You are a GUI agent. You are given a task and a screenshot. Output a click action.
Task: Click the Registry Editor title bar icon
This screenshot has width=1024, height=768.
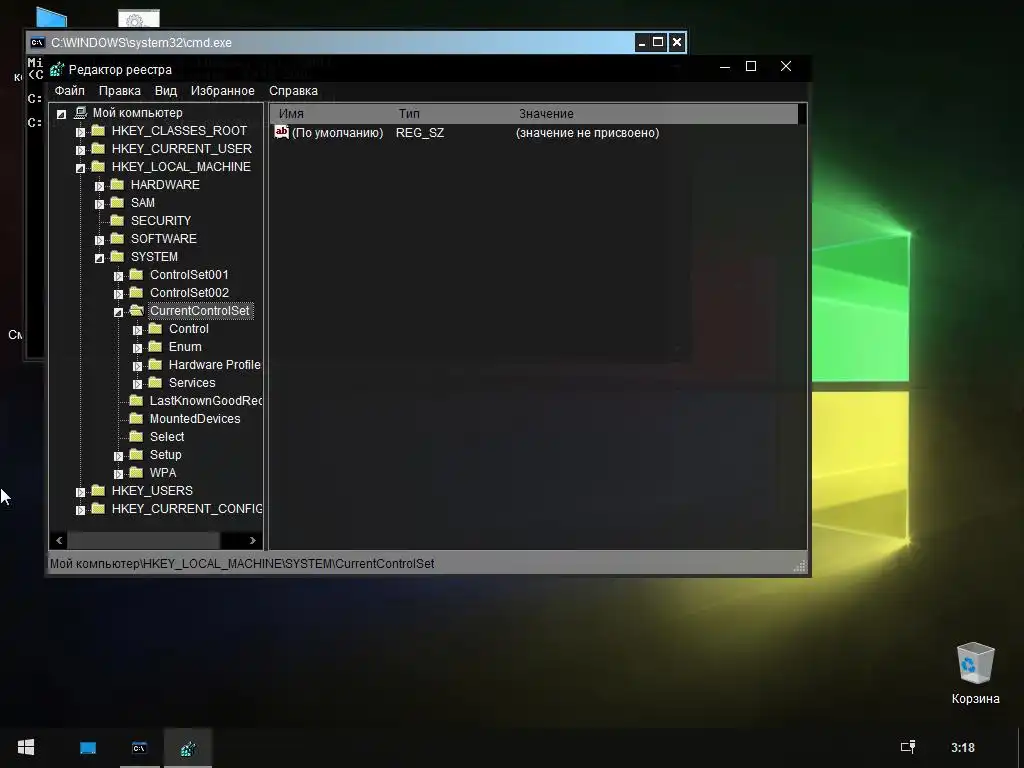click(57, 69)
